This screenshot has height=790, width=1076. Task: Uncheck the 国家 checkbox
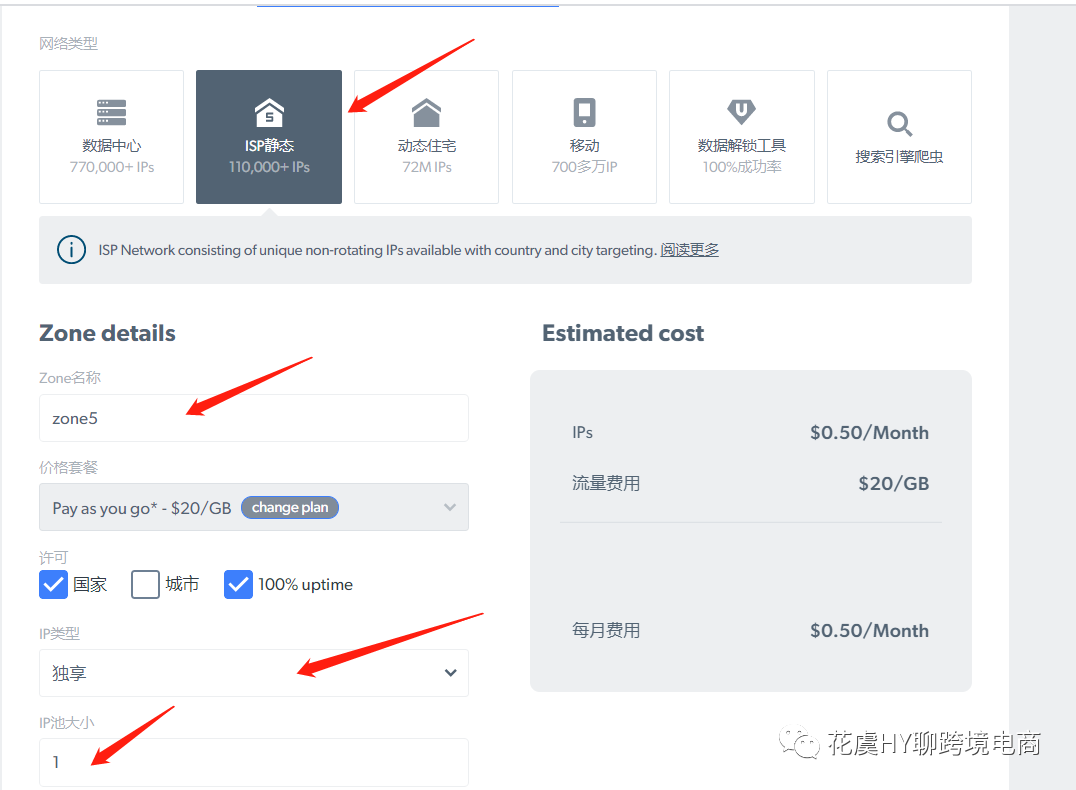pyautogui.click(x=53, y=584)
